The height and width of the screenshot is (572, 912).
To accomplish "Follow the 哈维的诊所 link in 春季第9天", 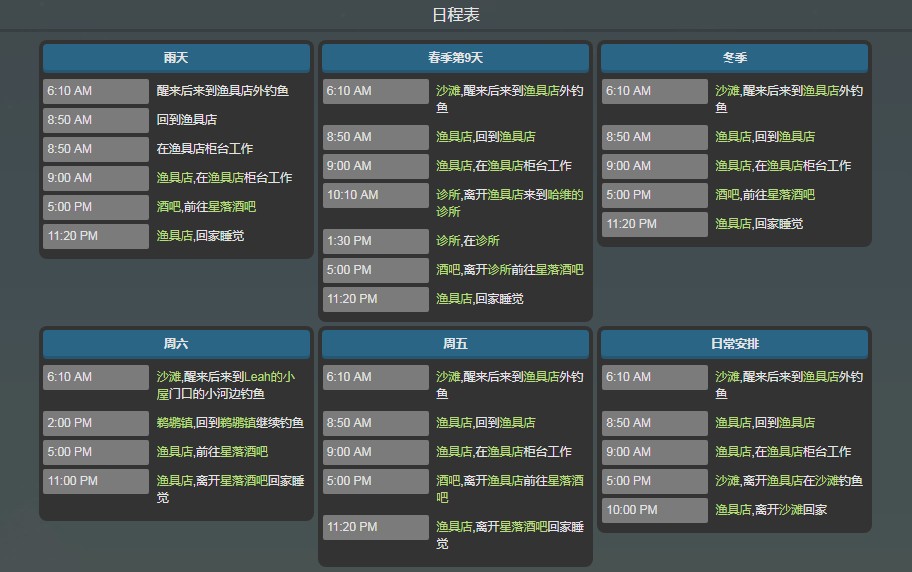I will point(565,195).
